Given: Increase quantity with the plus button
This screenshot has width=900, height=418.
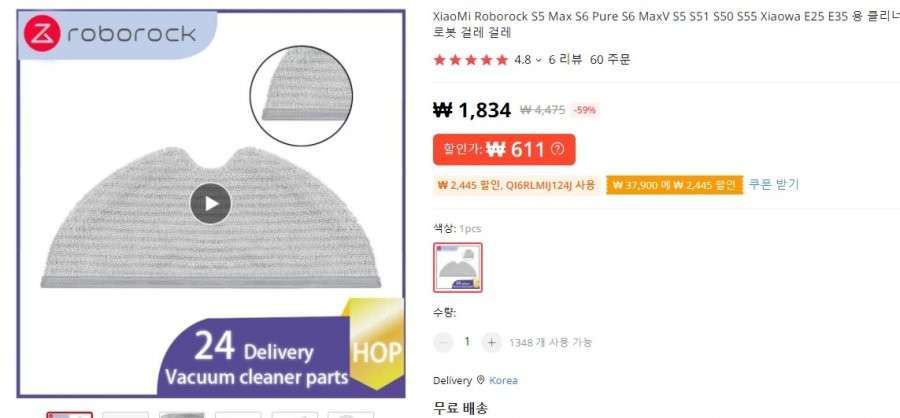Looking at the screenshot, I should (x=491, y=343).
